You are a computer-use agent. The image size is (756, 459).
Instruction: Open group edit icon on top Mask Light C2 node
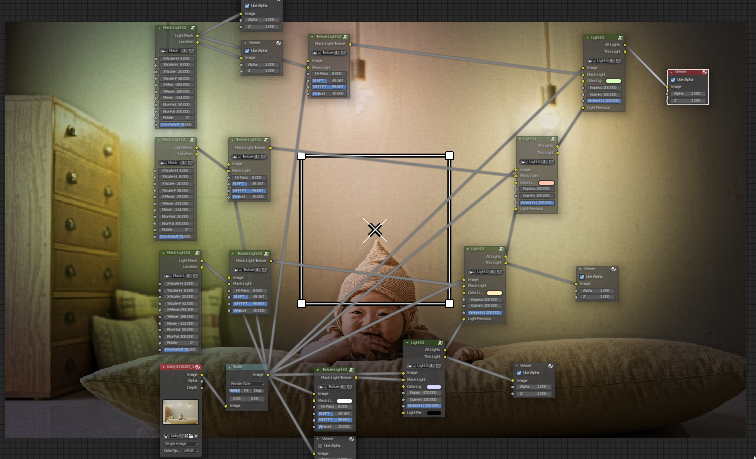coord(192,28)
